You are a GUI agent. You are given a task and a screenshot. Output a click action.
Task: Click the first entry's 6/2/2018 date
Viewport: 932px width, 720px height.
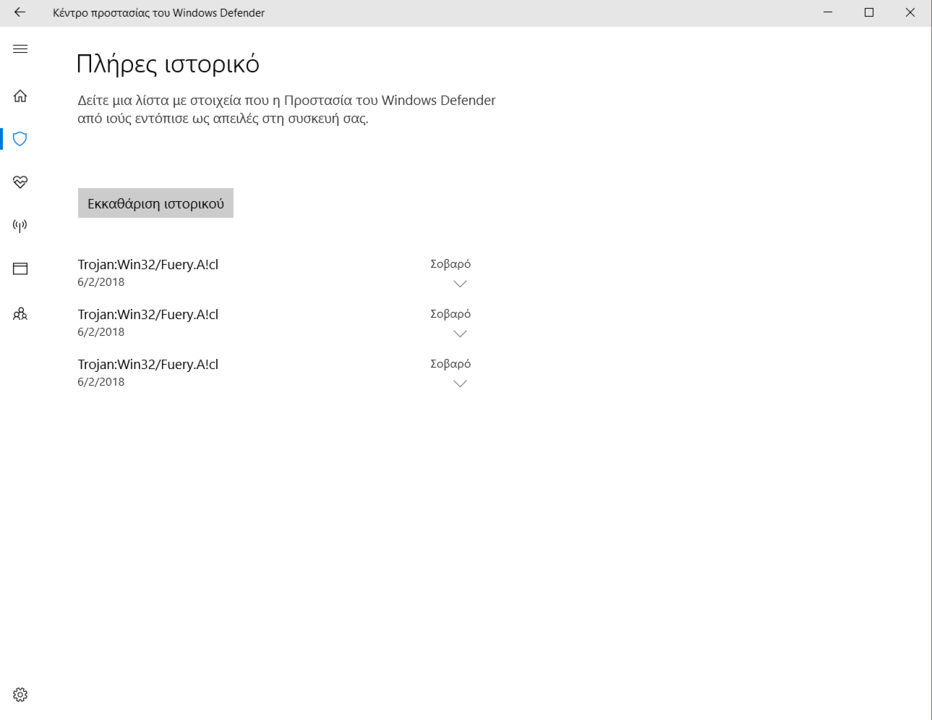click(101, 282)
